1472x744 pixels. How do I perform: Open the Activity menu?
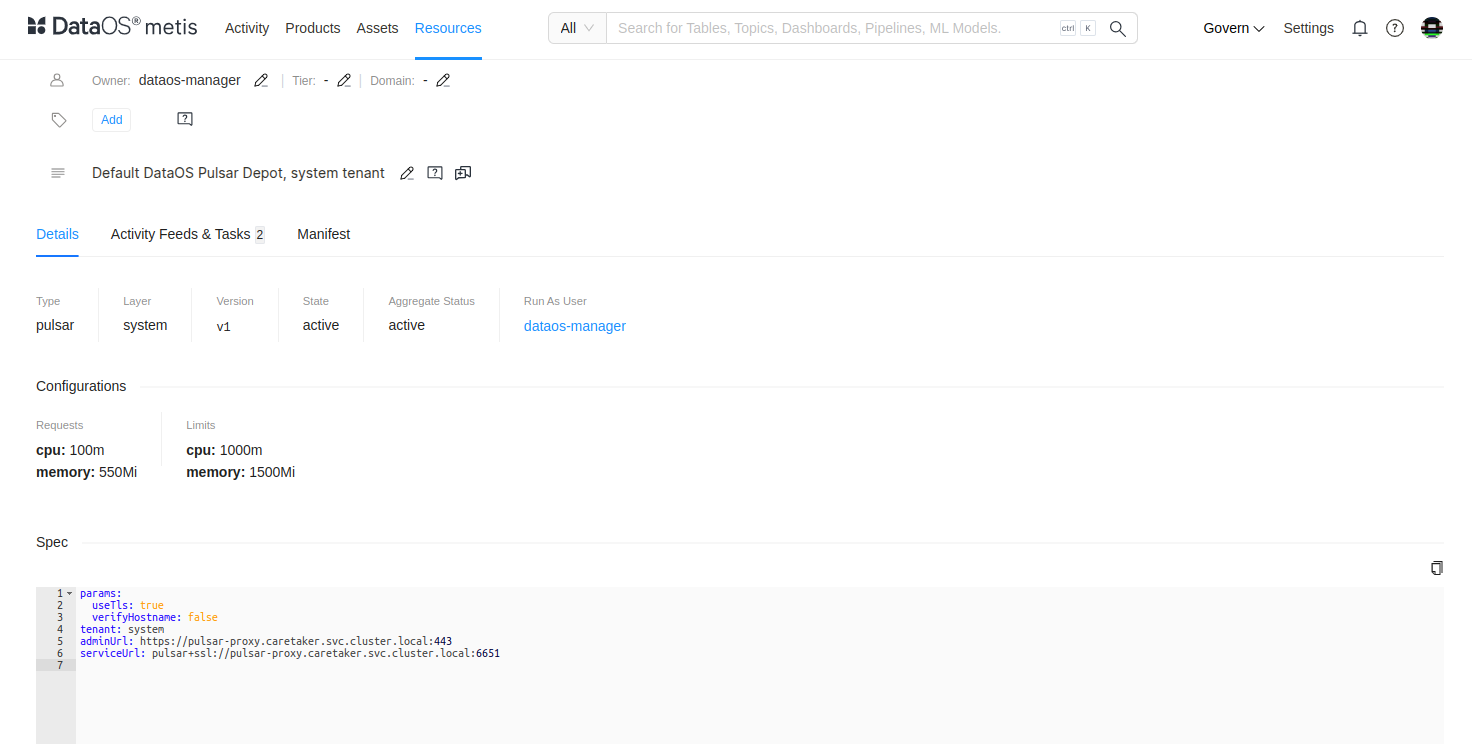(x=247, y=28)
